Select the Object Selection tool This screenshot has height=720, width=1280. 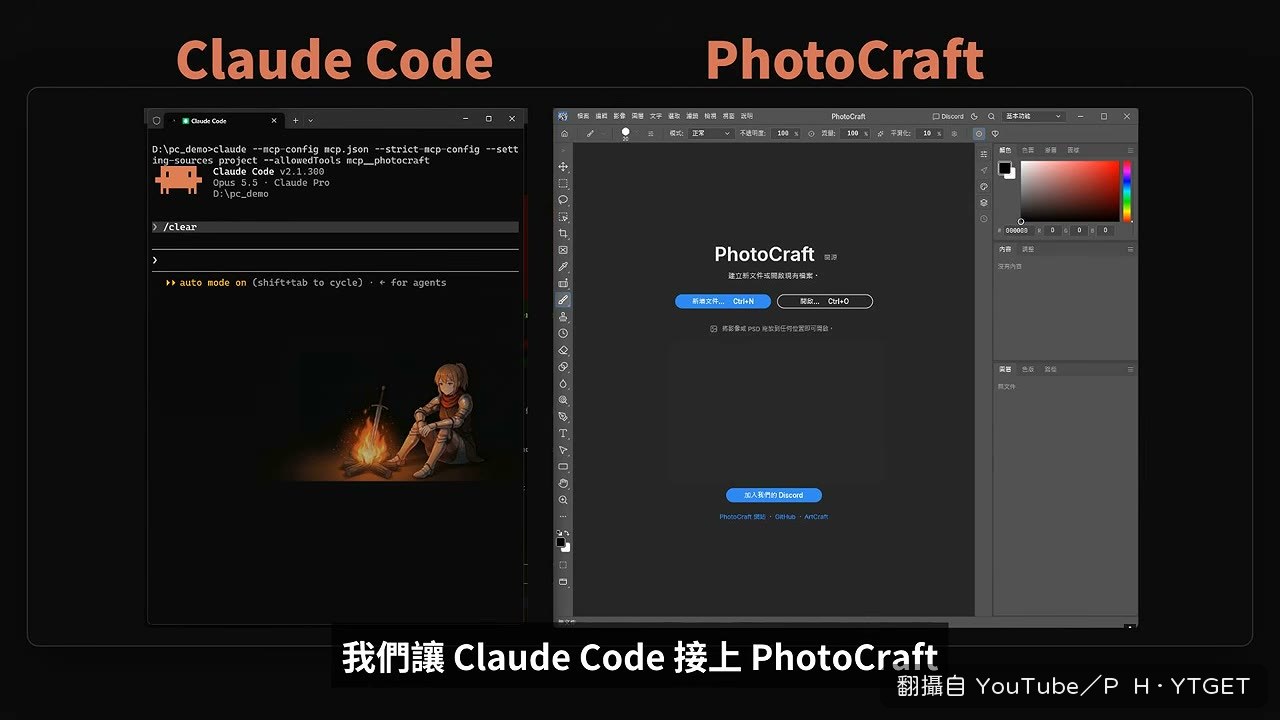563,217
